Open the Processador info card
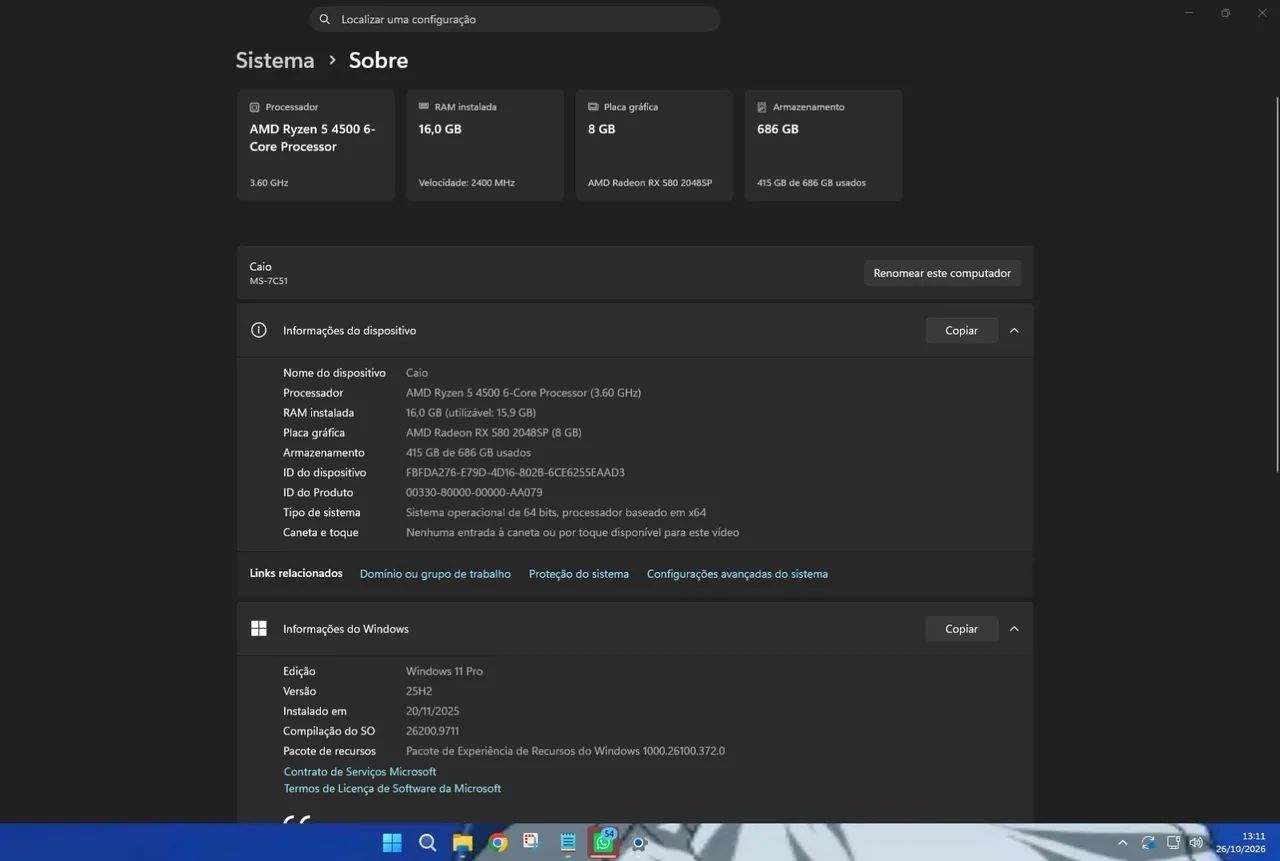Viewport: 1280px width, 861px height. point(316,145)
